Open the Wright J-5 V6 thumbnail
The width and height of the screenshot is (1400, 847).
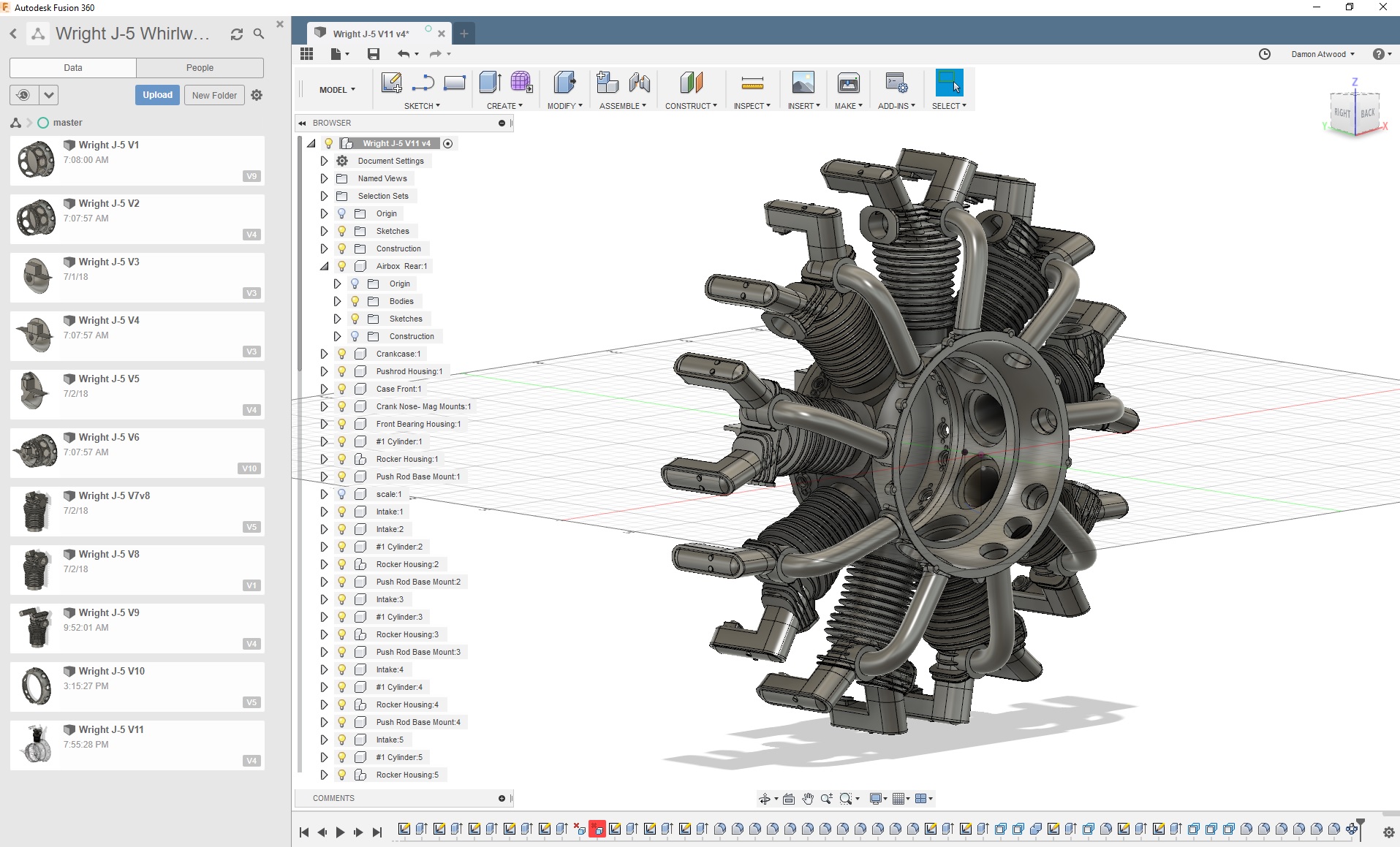36,452
